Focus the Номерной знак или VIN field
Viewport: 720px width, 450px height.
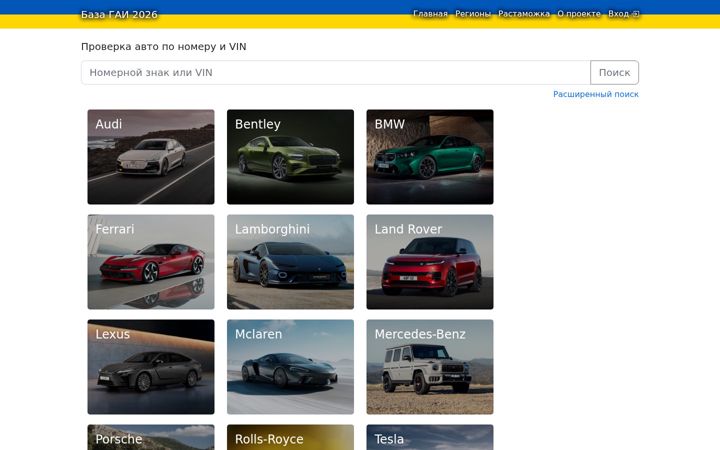pos(336,73)
